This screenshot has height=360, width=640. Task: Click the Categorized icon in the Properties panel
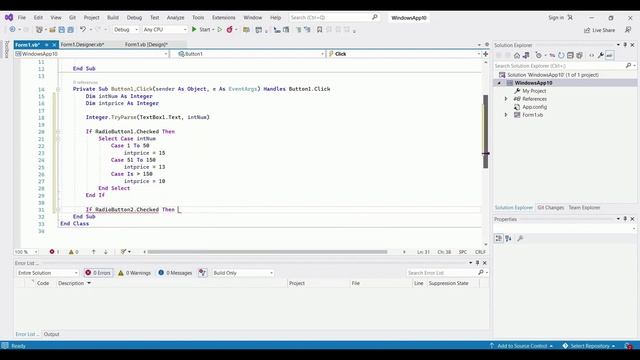pos(499,238)
